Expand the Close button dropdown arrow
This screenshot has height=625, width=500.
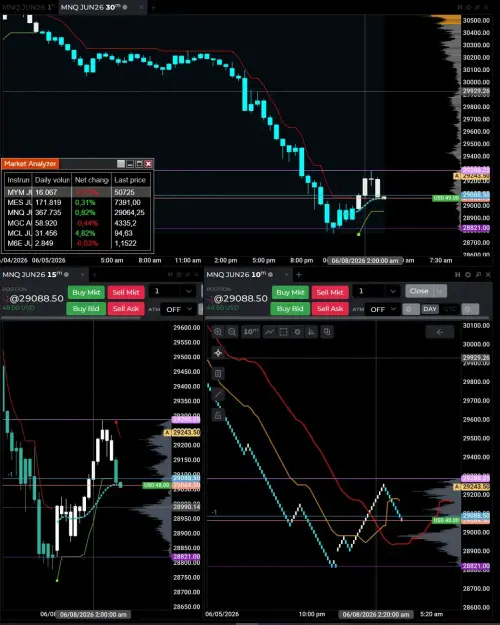(x=440, y=291)
